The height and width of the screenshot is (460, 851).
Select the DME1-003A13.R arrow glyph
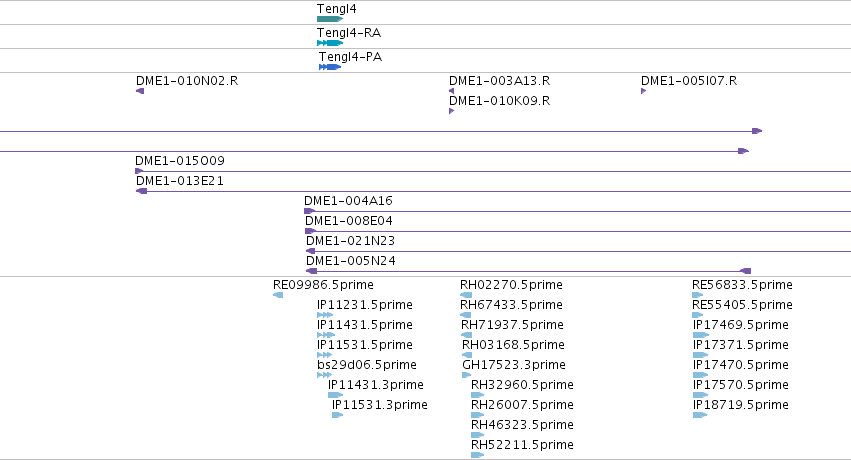tap(452, 91)
